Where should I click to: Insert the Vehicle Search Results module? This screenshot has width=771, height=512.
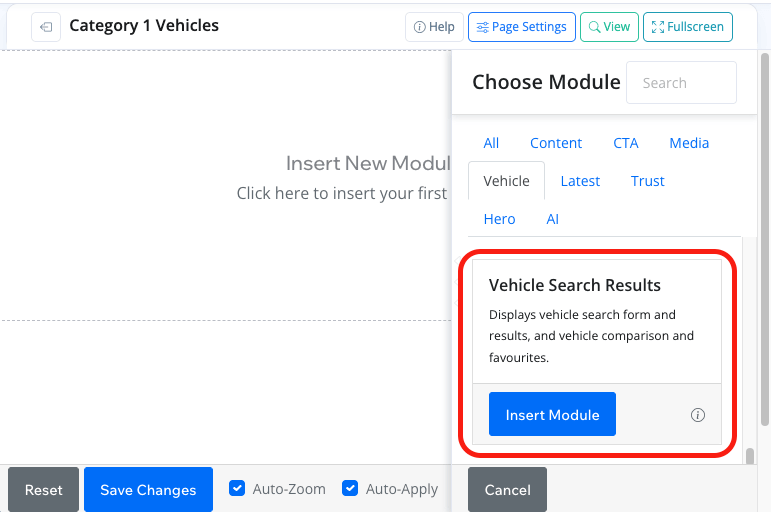(x=552, y=415)
